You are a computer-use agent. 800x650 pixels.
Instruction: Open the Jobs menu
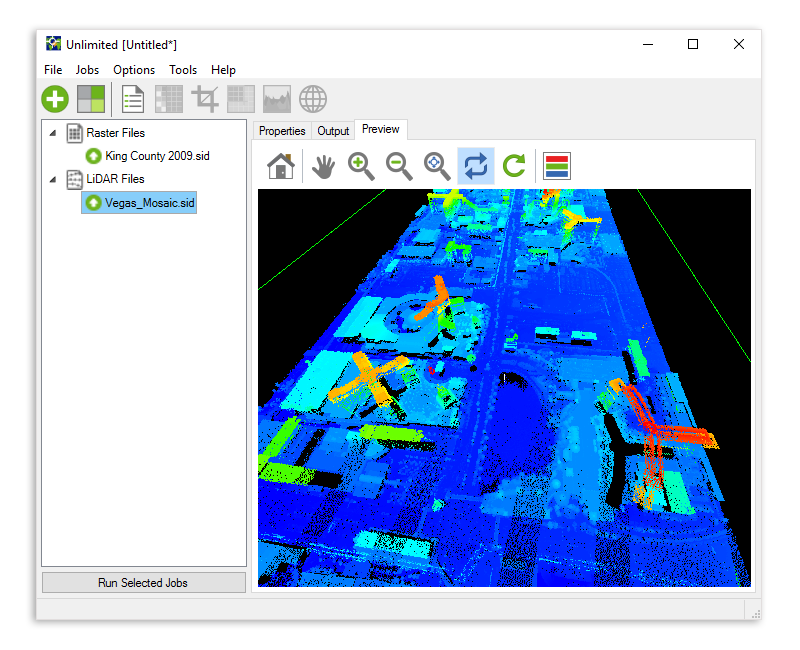click(87, 70)
